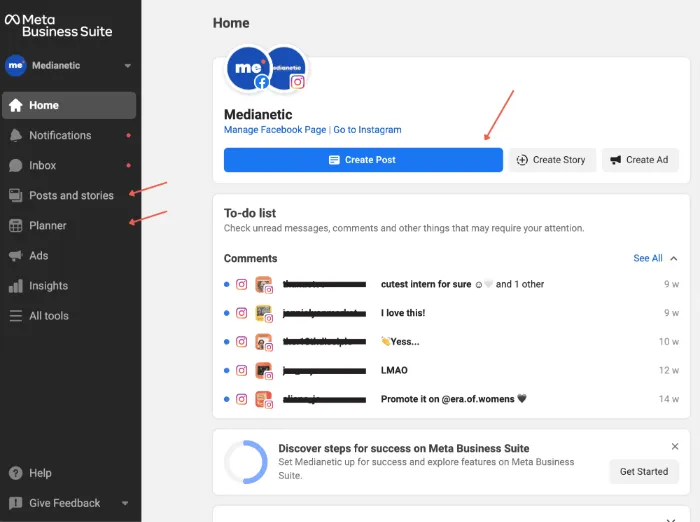The image size is (700, 522).
Task: Open All tools menu entry
Action: (x=69, y=316)
